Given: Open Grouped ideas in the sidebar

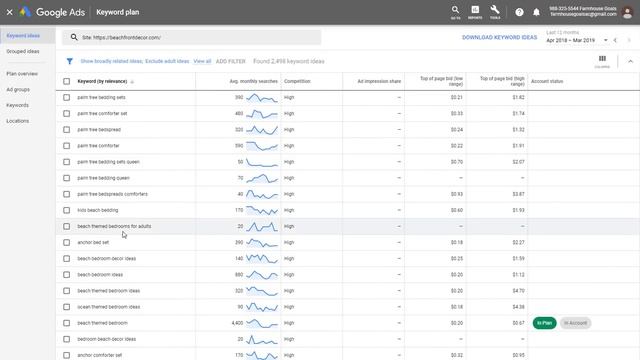Looking at the screenshot, I should click(23, 51).
